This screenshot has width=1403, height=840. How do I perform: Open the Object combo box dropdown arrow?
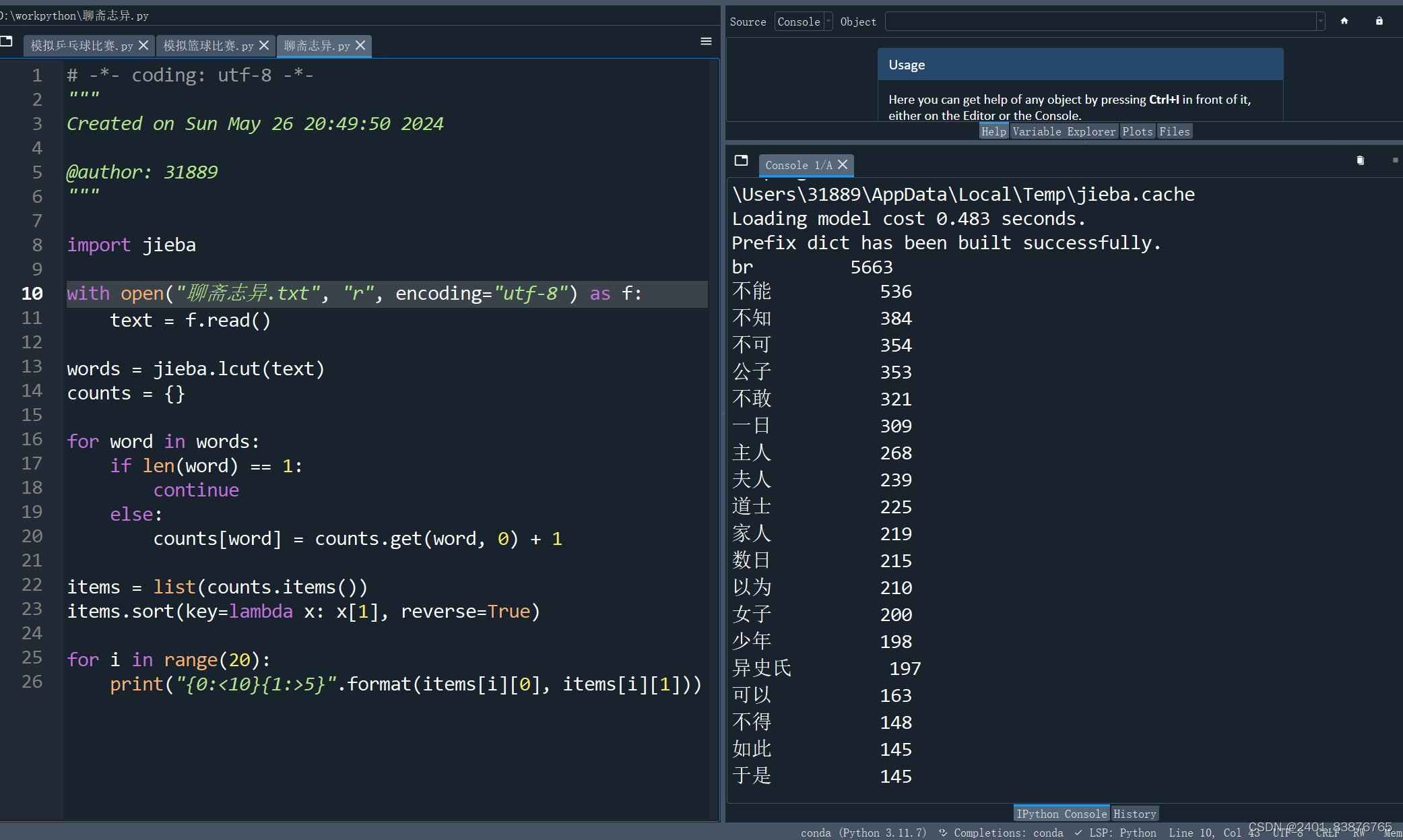click(x=1322, y=21)
